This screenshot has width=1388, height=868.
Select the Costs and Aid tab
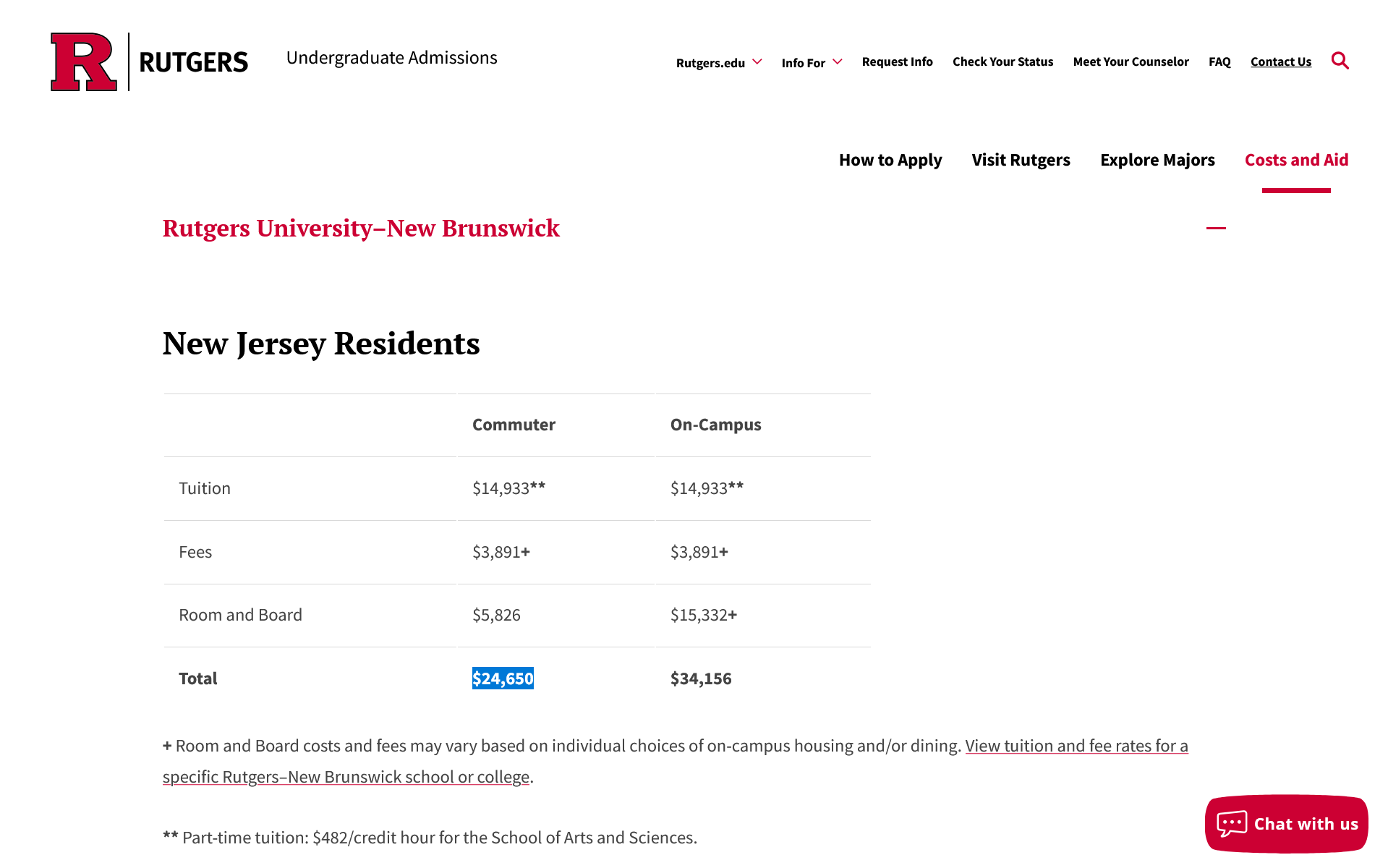[1296, 160]
